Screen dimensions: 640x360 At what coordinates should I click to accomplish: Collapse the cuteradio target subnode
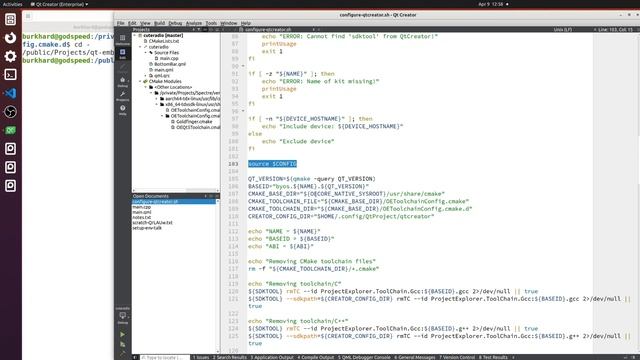click(x=140, y=47)
